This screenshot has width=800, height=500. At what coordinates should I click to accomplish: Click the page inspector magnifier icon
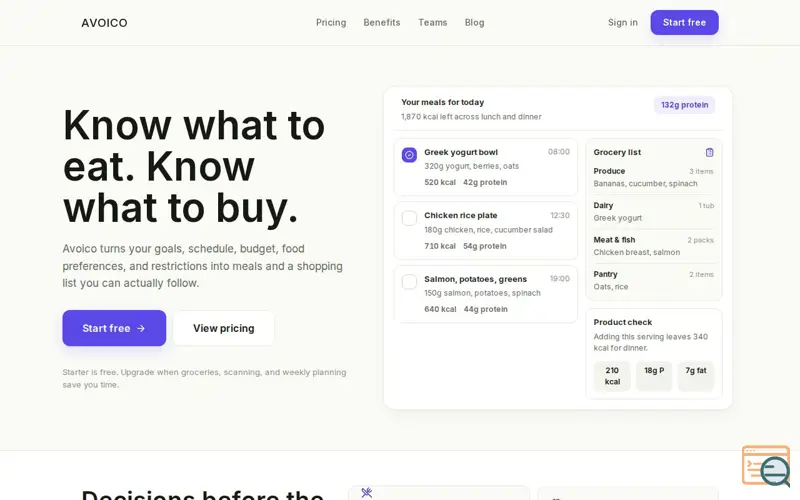766,466
